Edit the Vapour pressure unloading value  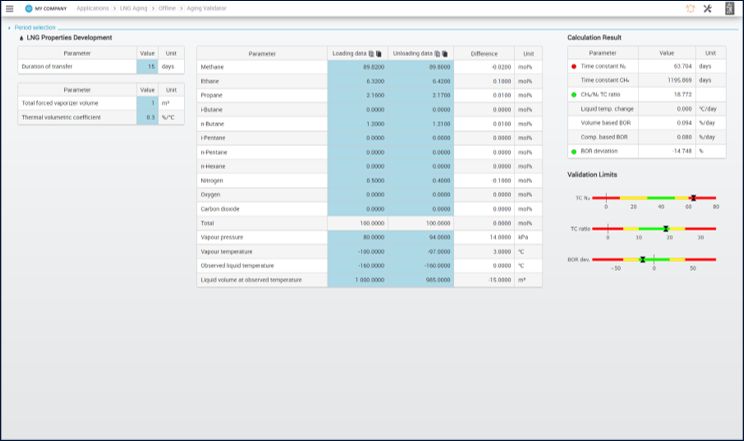click(421, 237)
